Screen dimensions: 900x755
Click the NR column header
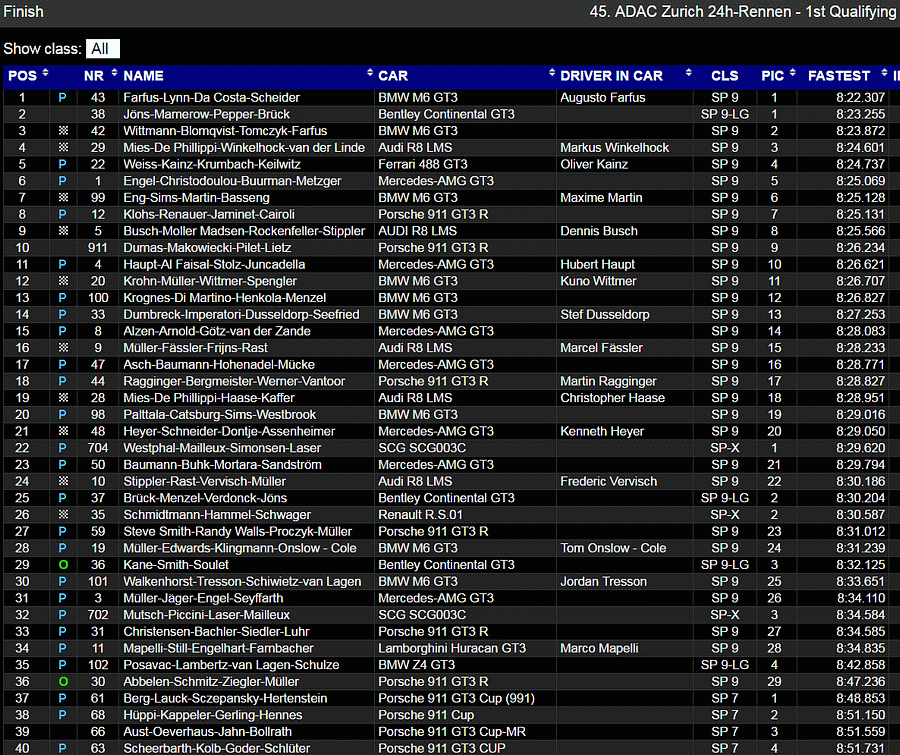click(94, 76)
